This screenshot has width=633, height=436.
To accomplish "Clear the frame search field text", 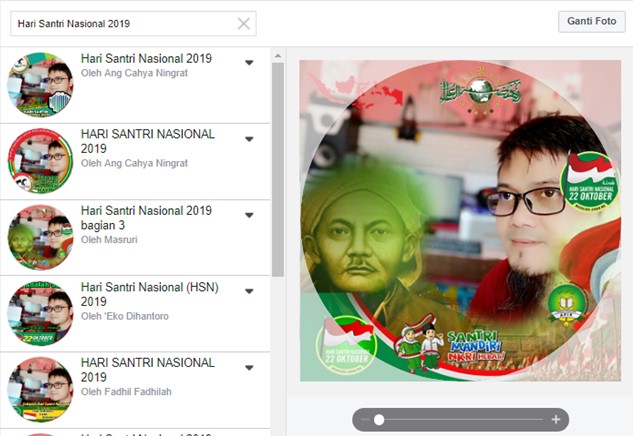I will (x=243, y=23).
